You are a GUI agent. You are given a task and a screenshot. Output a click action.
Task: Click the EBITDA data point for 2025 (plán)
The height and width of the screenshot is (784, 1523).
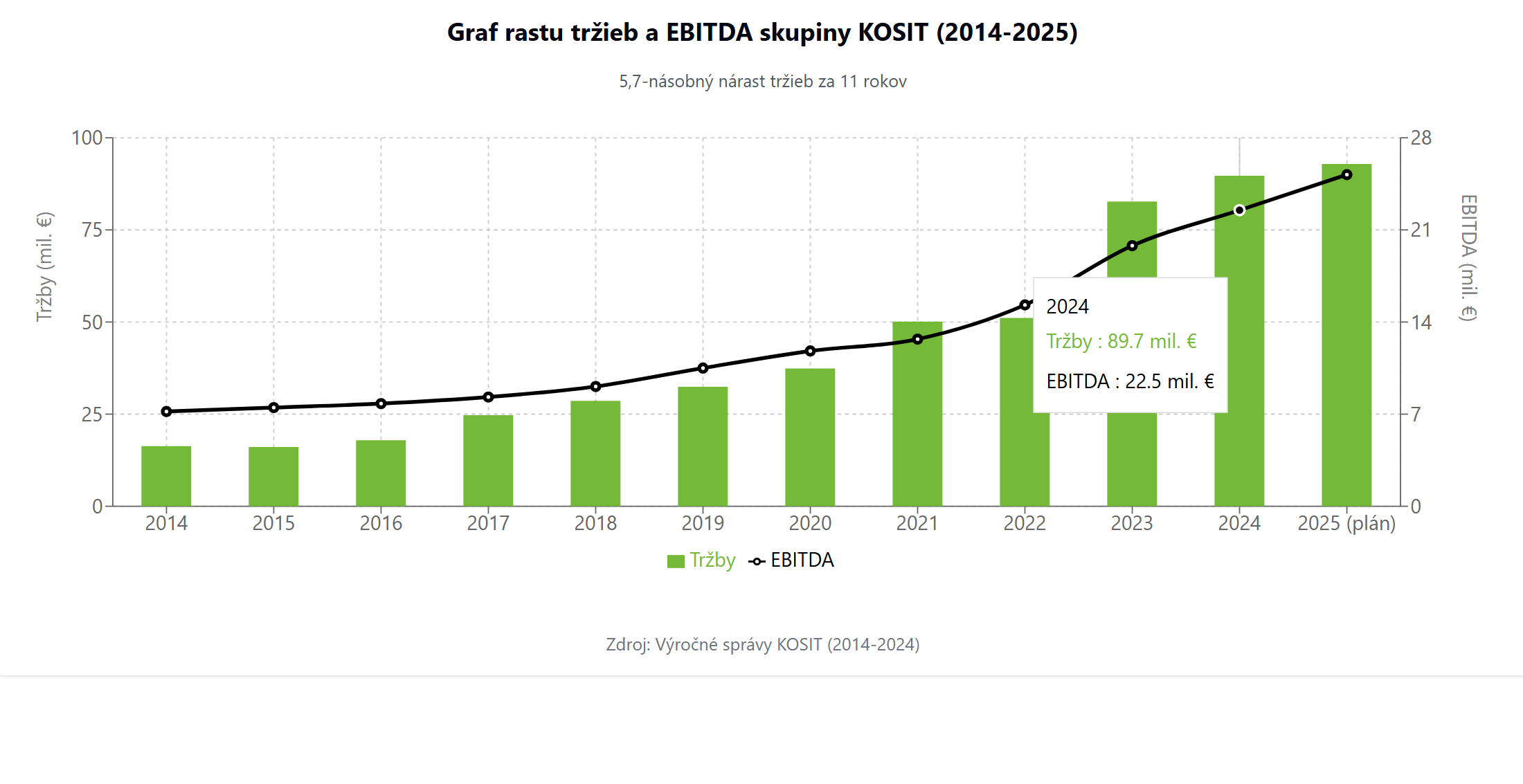[1346, 175]
